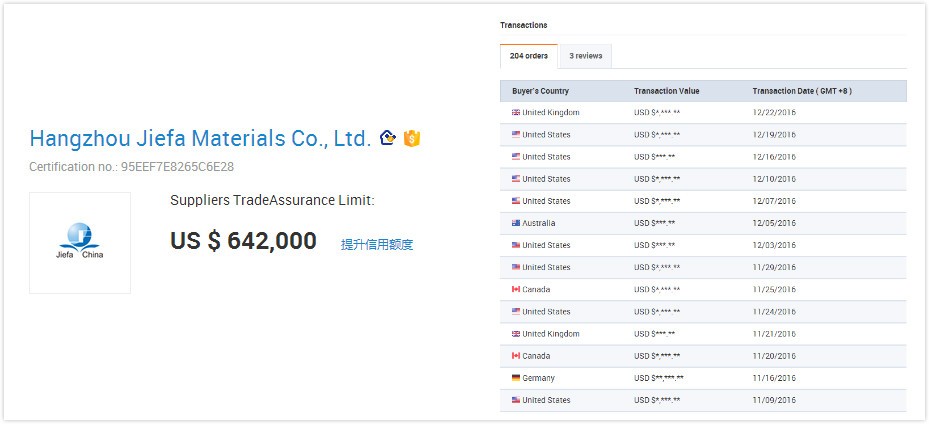Click the UK flag on the 12/22/2016 row
Viewport: 929px width, 424px height.
(516, 113)
